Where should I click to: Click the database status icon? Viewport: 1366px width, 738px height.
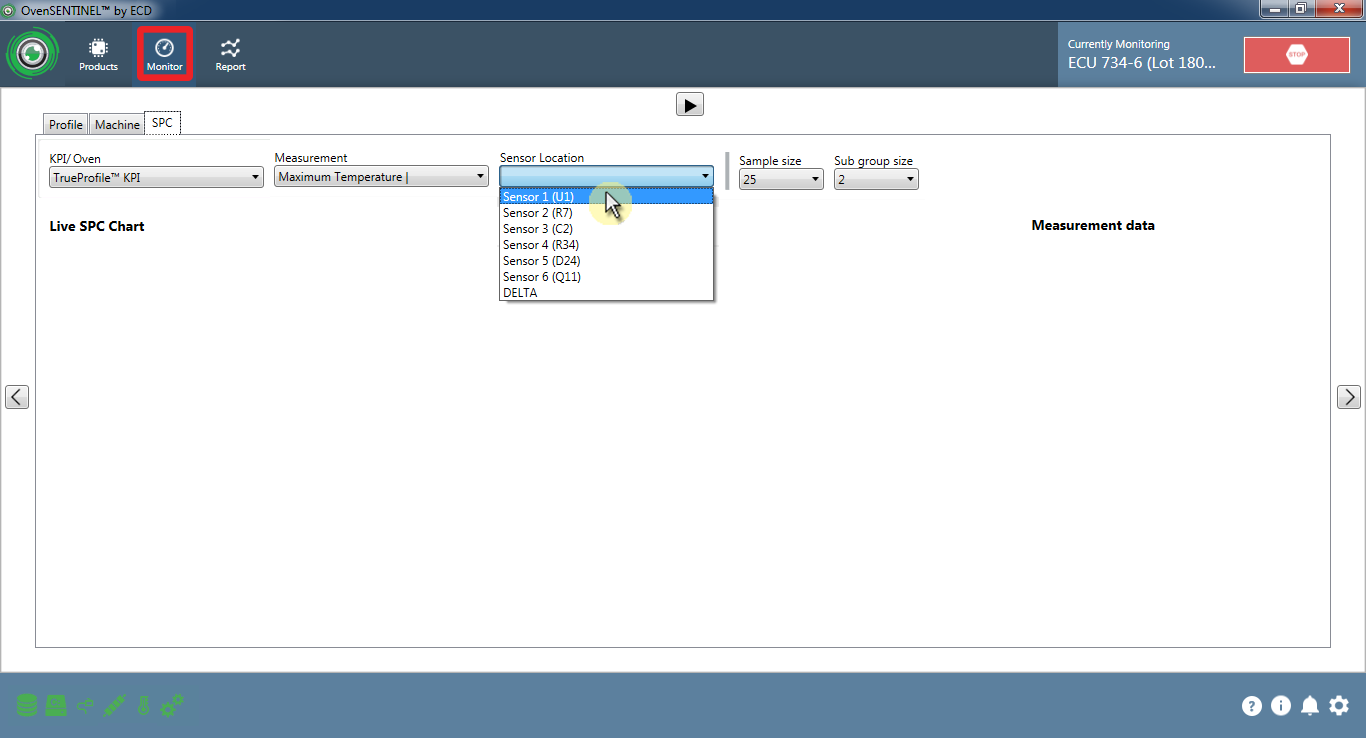click(x=27, y=706)
